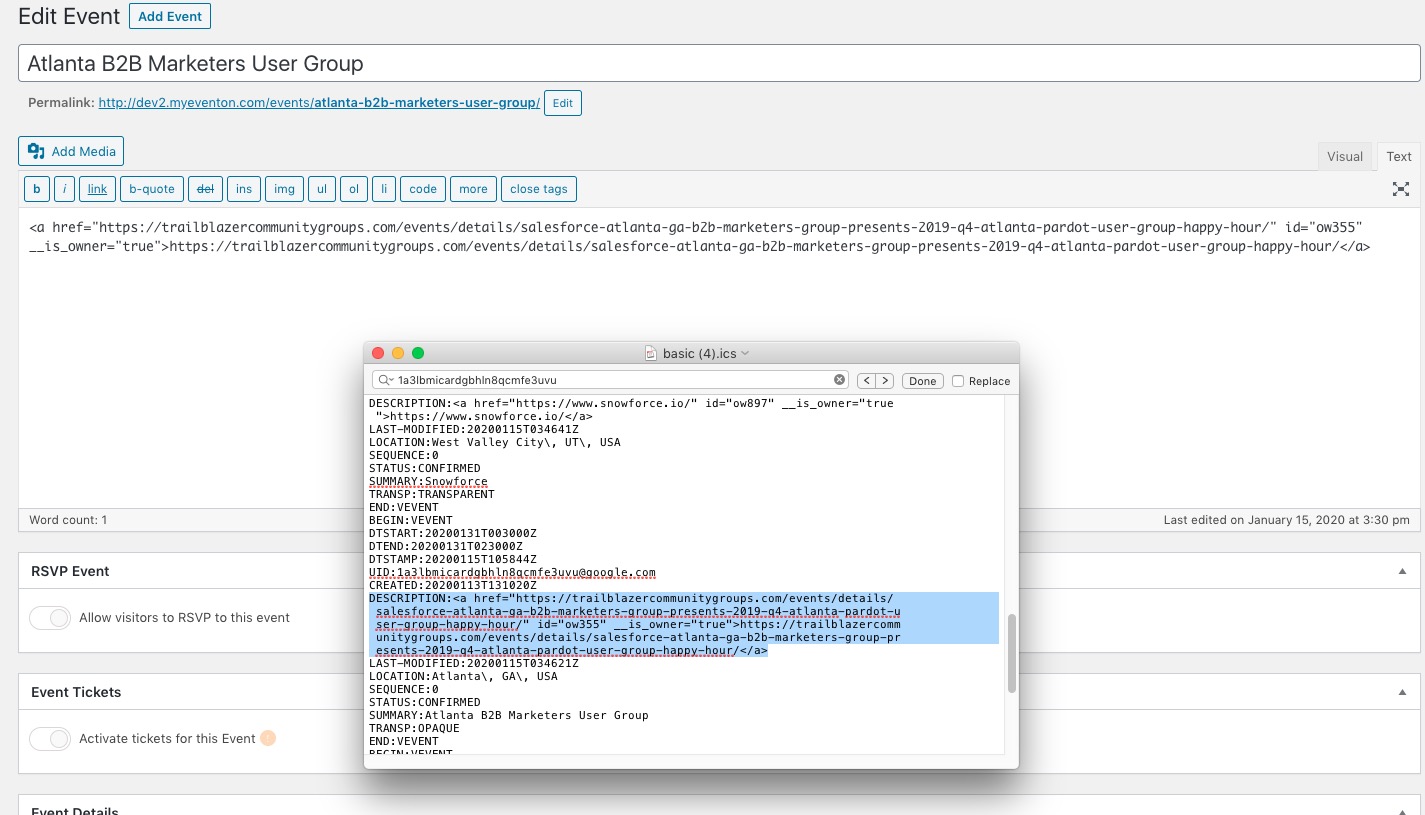Insert bold tag with b button
The height and width of the screenshot is (815, 1425).
pyautogui.click(x=37, y=189)
